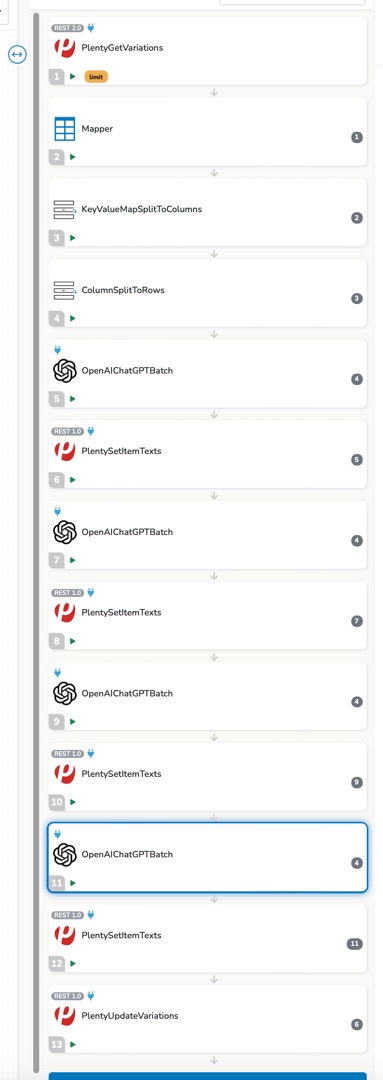Run step 11 with green play arrow
Image resolution: width=383 pixels, height=1080 pixels.
tap(72, 882)
